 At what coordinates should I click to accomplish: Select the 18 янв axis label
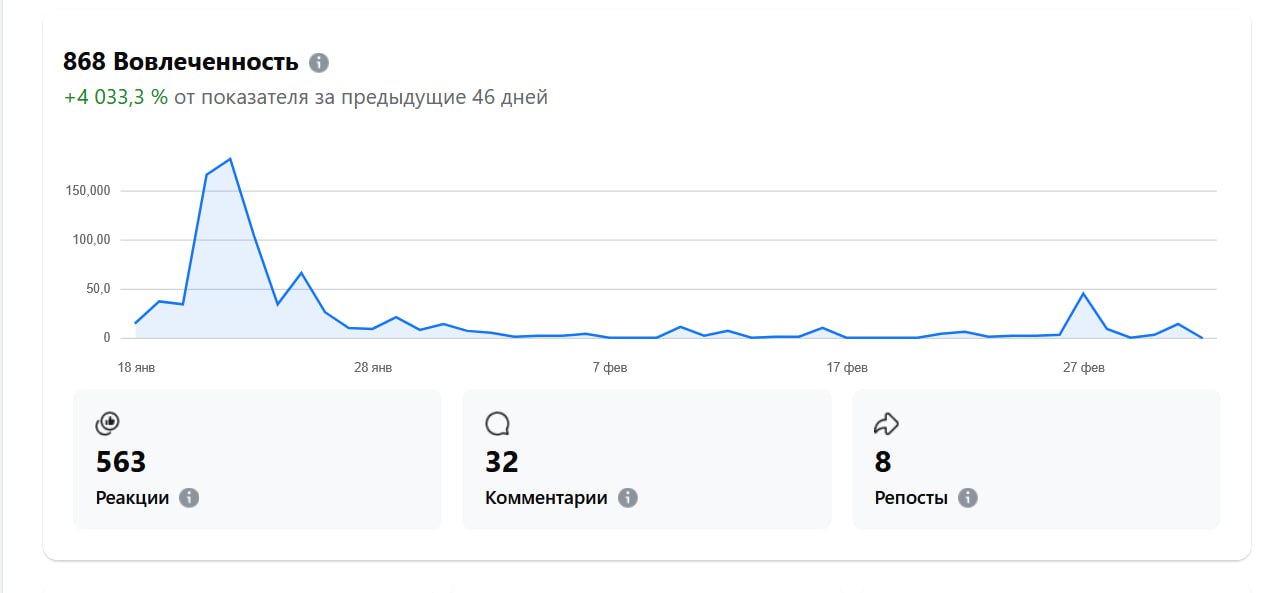(138, 366)
